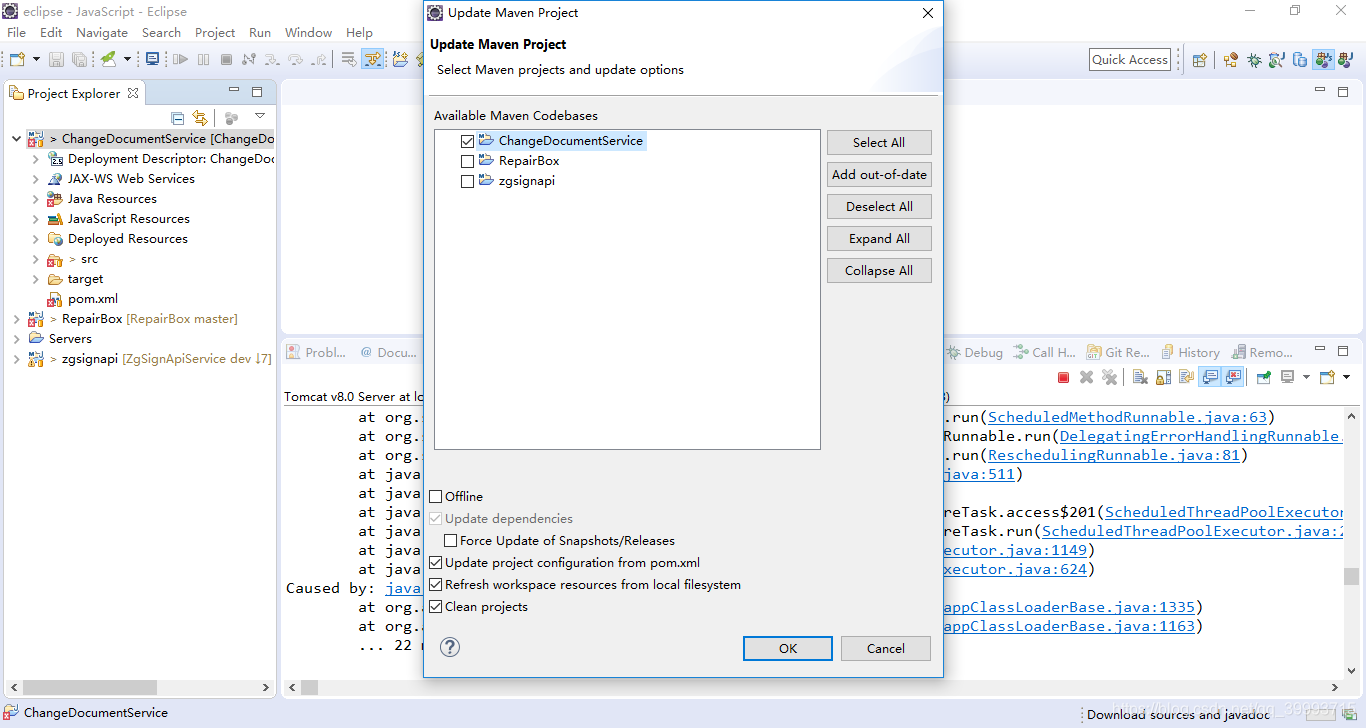Viewport: 1366px width, 728px height.
Task: Click Collapse All in Project Explorer
Action: [178, 117]
